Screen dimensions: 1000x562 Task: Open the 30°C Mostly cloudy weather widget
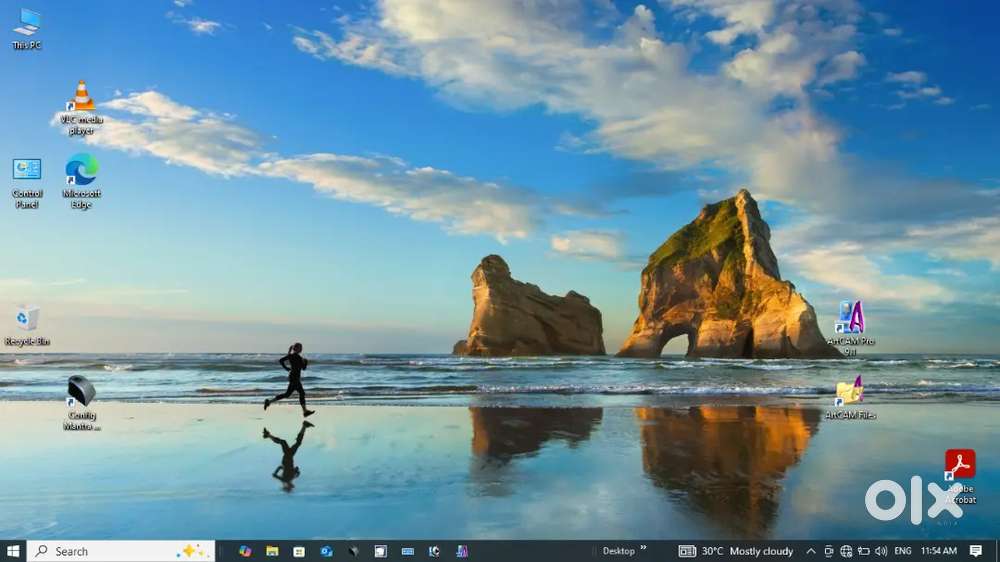[x=737, y=551]
